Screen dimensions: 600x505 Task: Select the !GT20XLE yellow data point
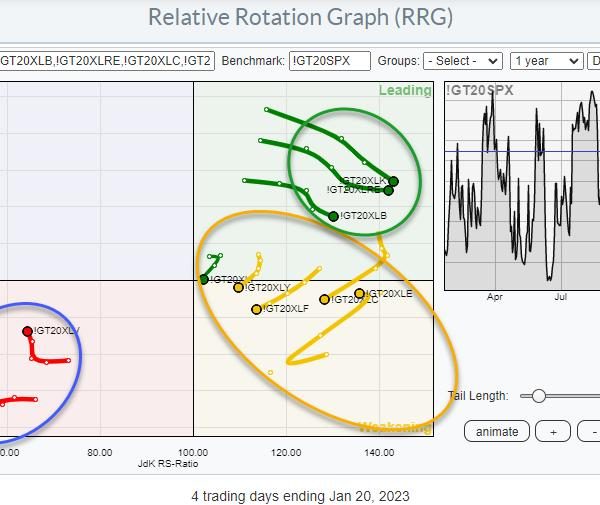click(359, 293)
